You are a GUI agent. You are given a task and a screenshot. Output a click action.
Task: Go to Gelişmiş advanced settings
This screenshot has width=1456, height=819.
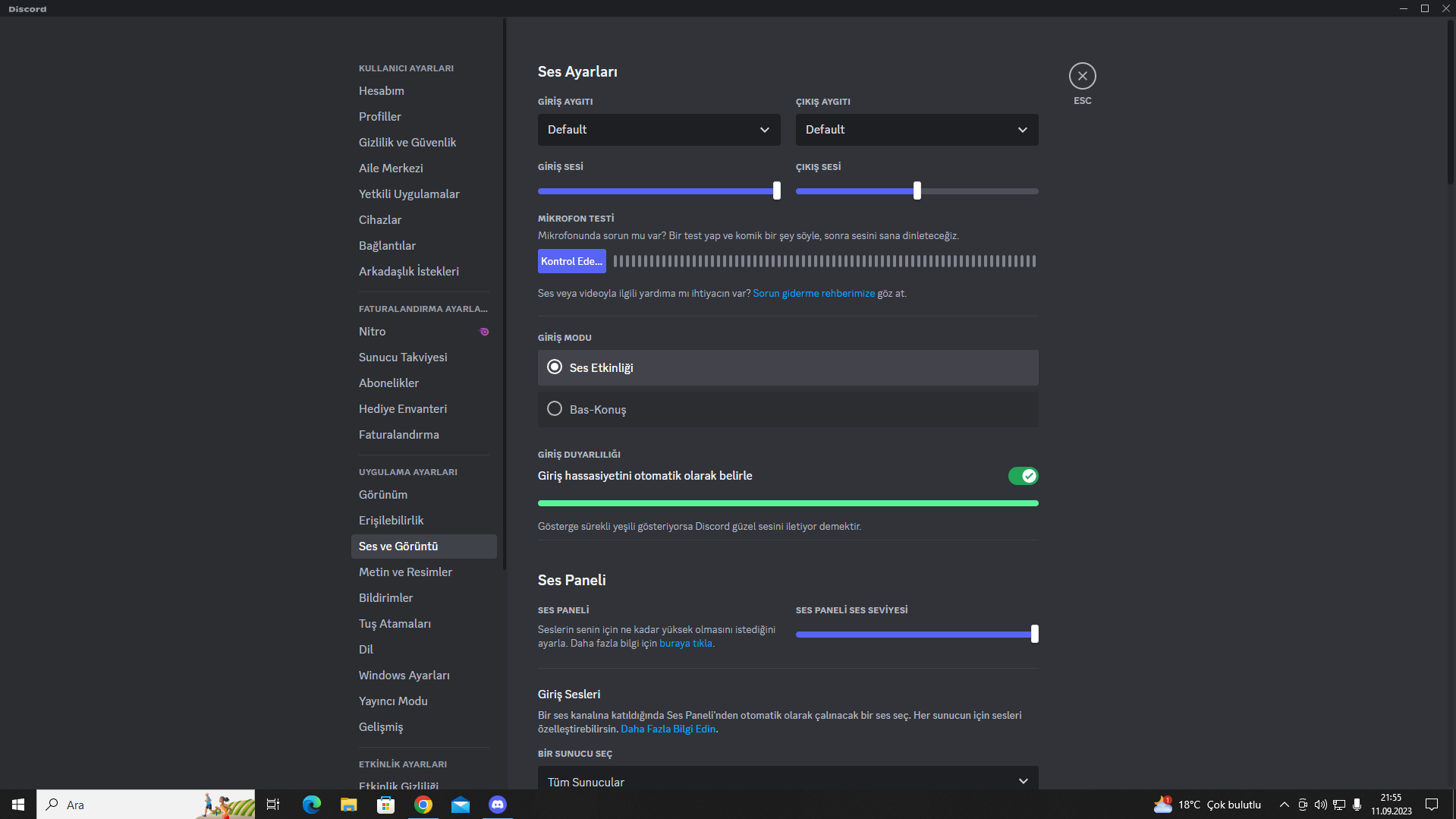point(423,727)
